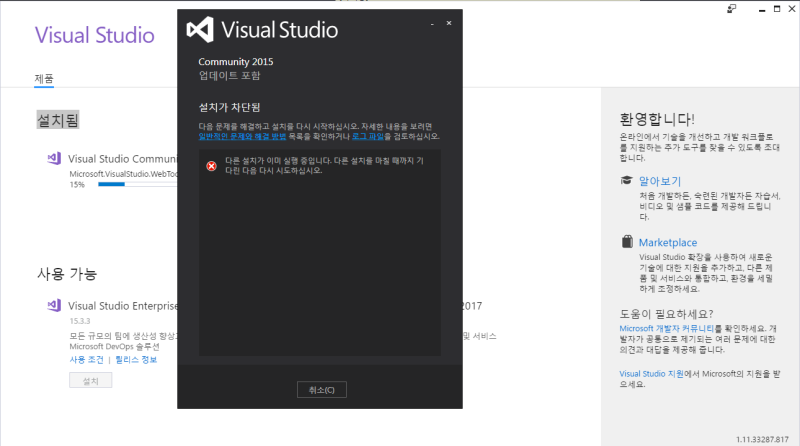Screen dimensions: 800x446
Task: Click the 15% installation progress bar
Action: (138, 184)
